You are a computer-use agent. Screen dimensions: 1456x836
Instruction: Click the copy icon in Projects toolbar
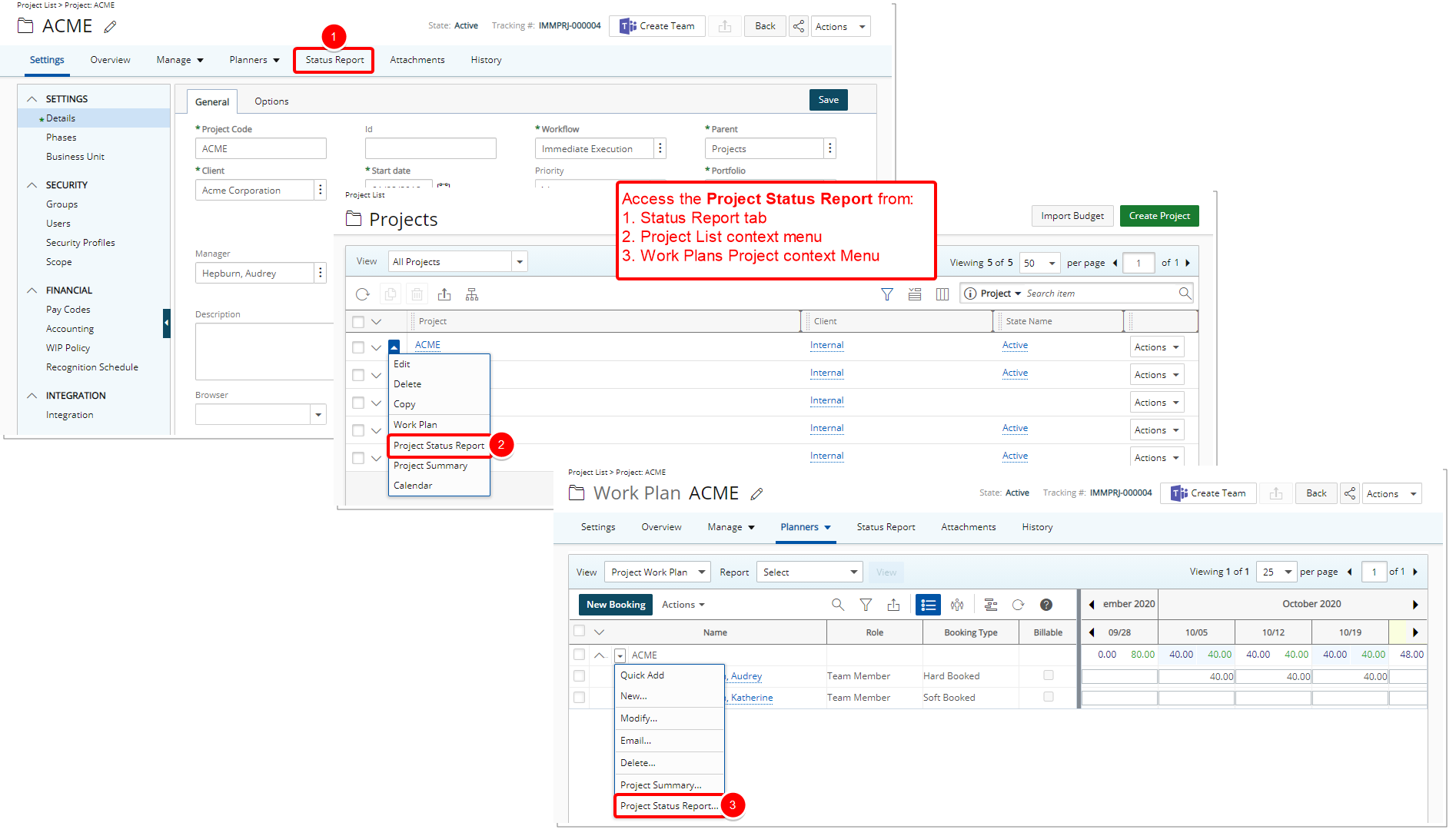(391, 294)
